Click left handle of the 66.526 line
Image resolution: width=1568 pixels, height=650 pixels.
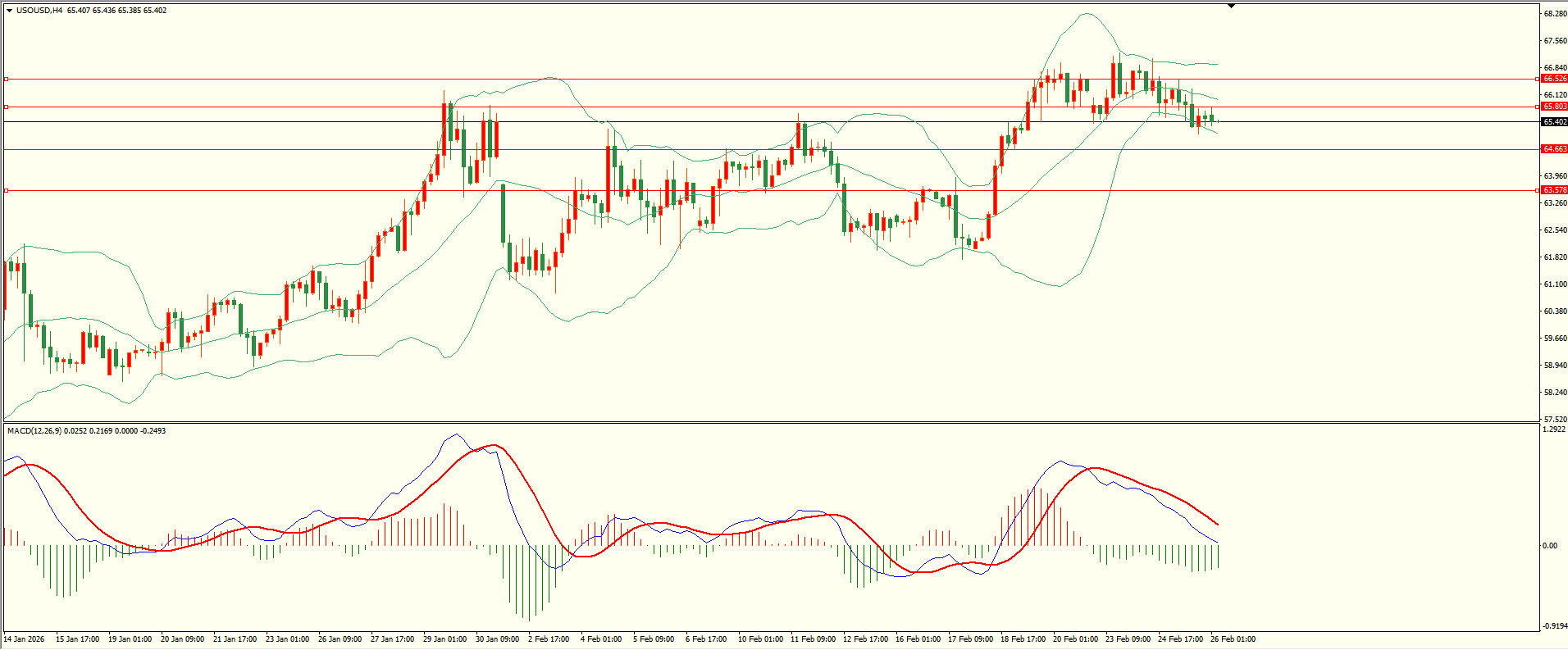click(x=7, y=80)
